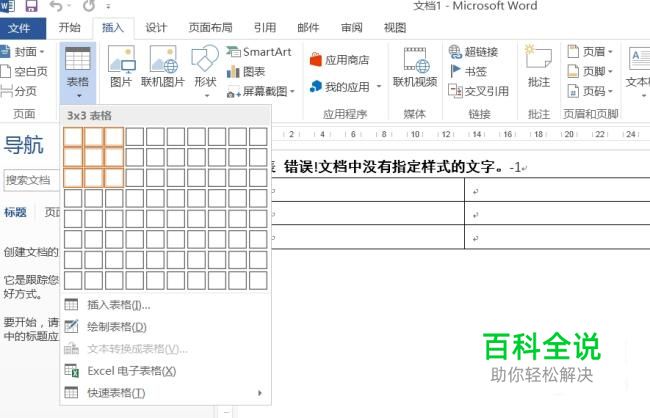
Task: Click the 搜索文档 search box
Action: pyautogui.click(x=32, y=180)
